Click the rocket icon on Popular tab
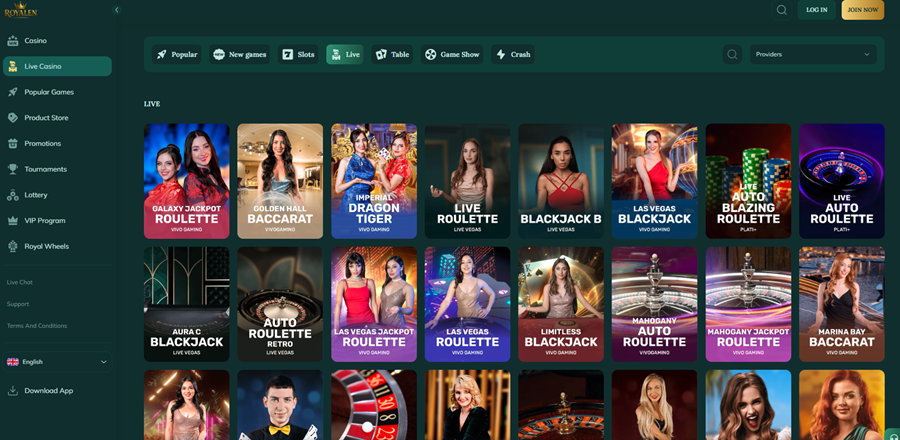The width and height of the screenshot is (900, 440). click(162, 54)
